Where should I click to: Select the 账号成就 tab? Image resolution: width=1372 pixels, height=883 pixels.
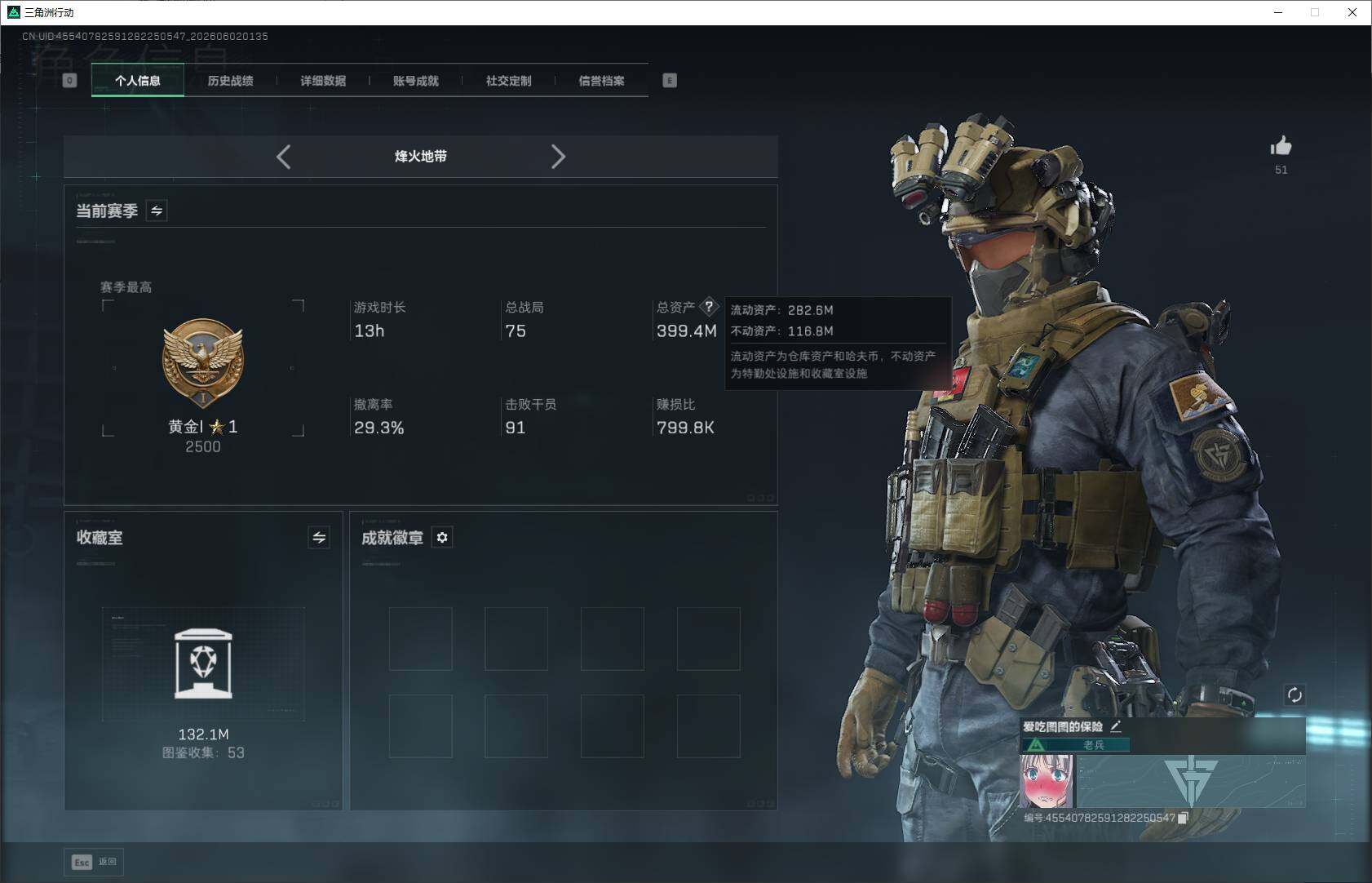416,80
